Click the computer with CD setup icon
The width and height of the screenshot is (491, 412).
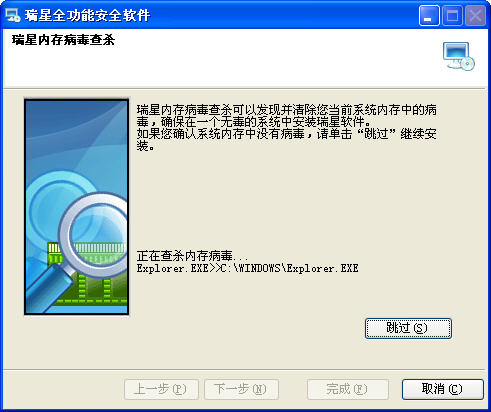click(459, 56)
